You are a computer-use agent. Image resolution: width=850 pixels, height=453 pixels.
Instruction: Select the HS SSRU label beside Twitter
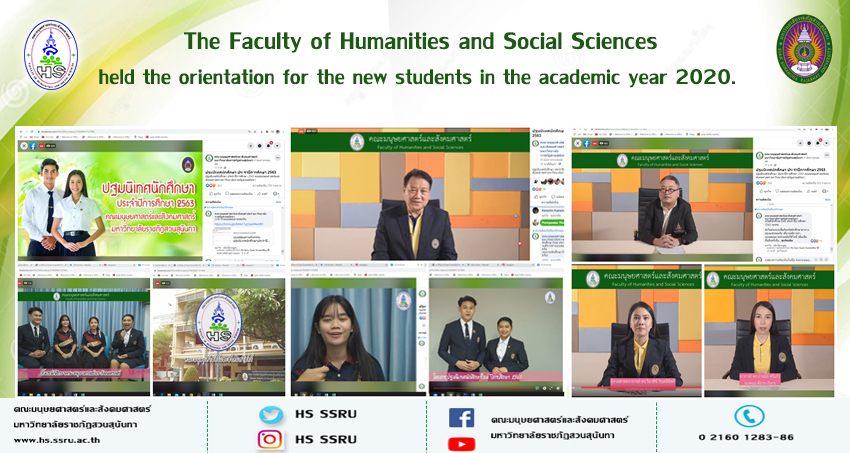pos(326,416)
